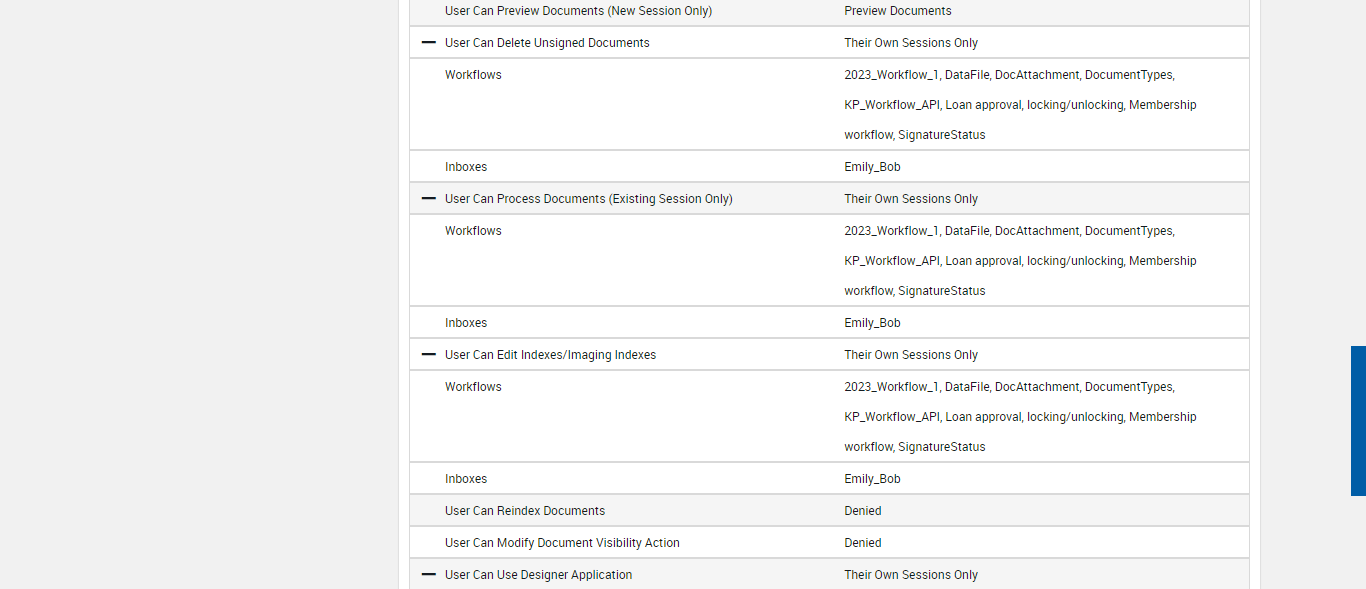The width and height of the screenshot is (1366, 589).
Task: Collapse the User Can Use Designer Application row
Action: (x=429, y=575)
